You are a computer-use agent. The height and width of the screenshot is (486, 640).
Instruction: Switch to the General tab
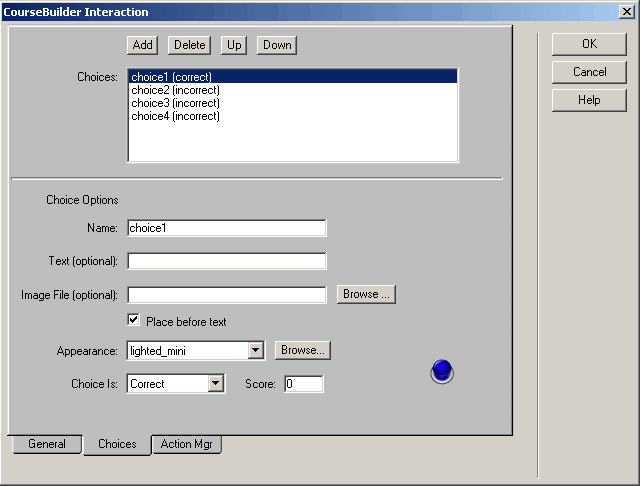click(47, 444)
